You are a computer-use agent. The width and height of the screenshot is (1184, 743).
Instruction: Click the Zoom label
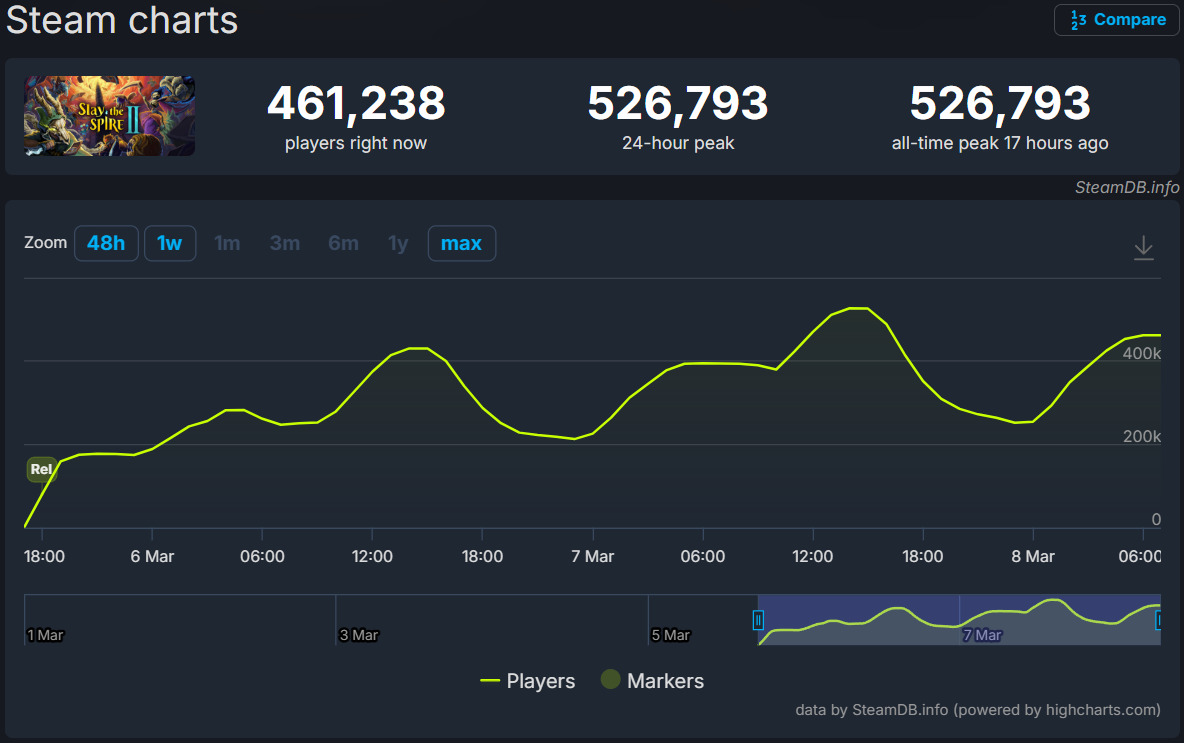tap(45, 242)
